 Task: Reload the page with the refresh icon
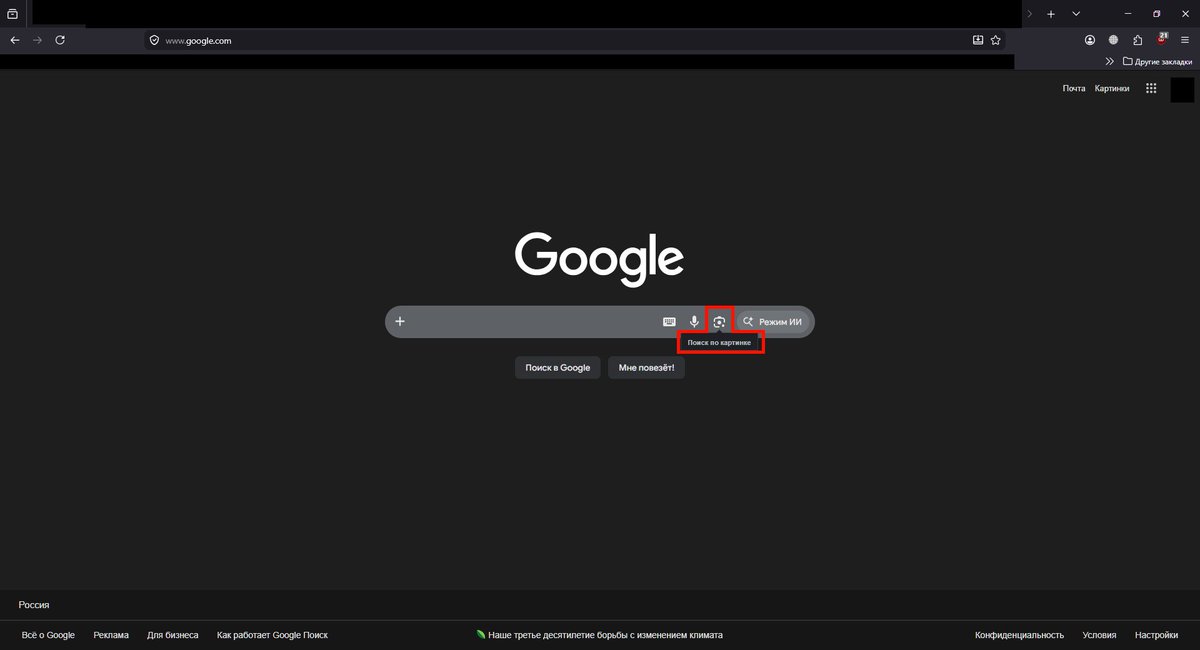click(60, 40)
